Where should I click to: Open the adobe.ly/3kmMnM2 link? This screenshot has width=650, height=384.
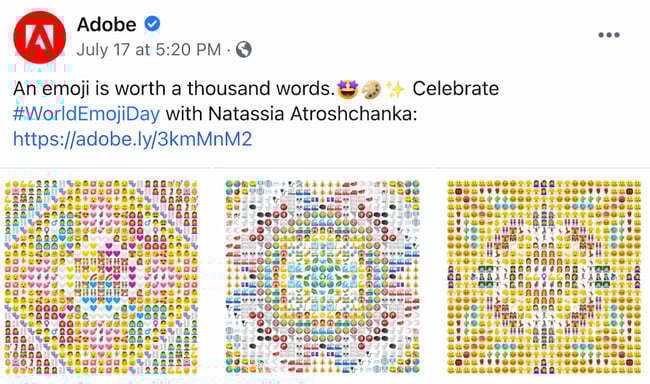[133, 139]
